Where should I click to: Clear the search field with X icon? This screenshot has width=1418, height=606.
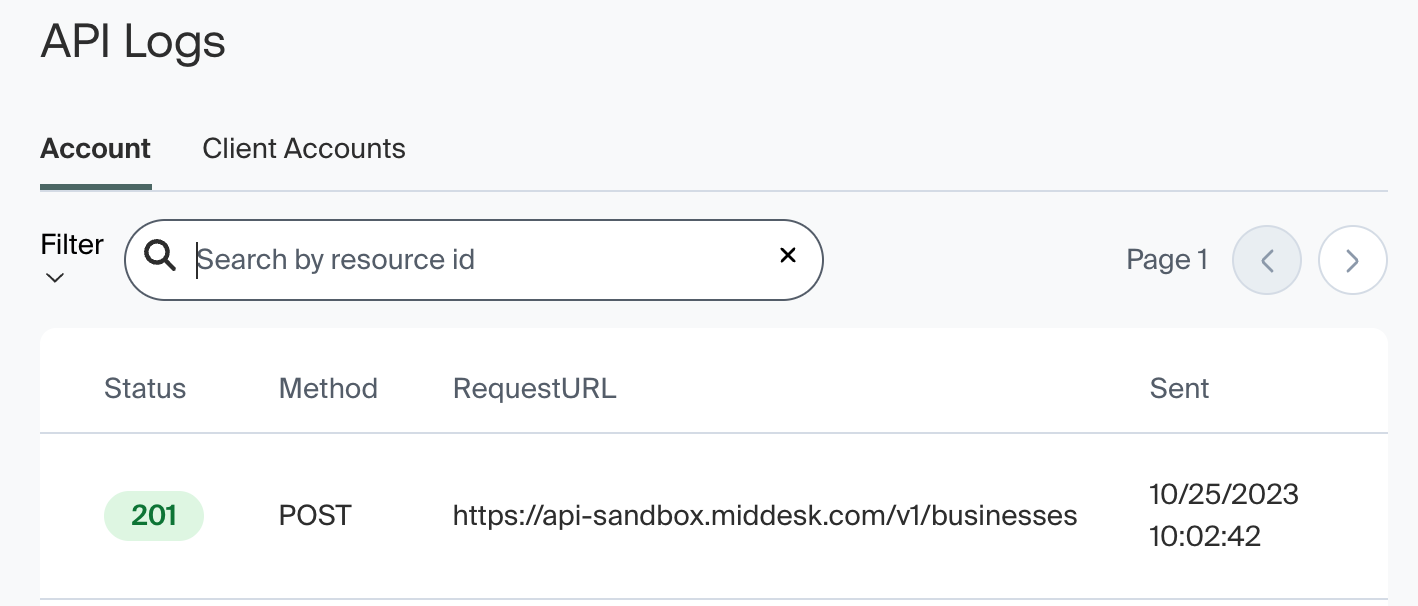(x=788, y=255)
